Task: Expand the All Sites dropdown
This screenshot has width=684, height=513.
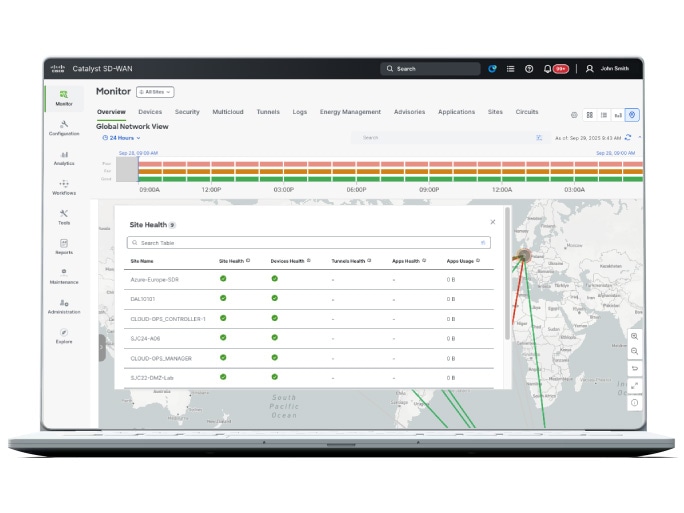Action: [154, 91]
